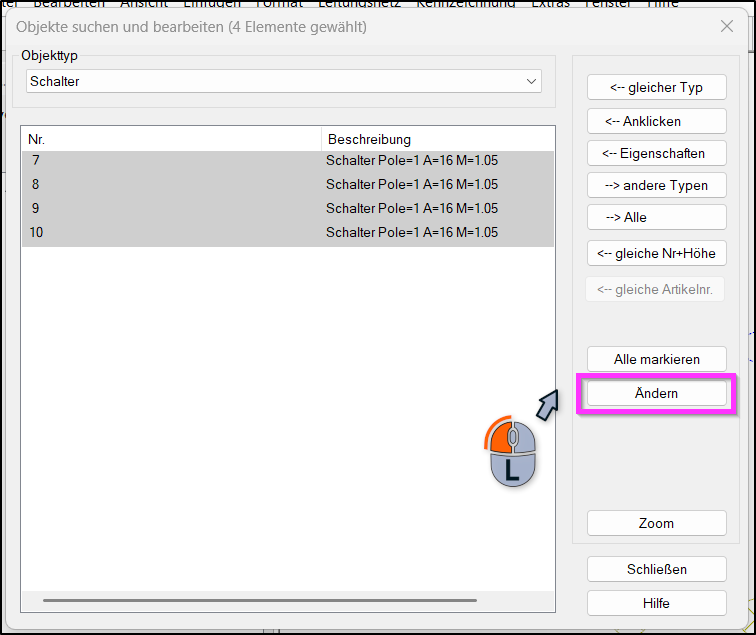756x635 pixels.
Task: Close the dialog via the Schließen button
Action: [x=656, y=569]
